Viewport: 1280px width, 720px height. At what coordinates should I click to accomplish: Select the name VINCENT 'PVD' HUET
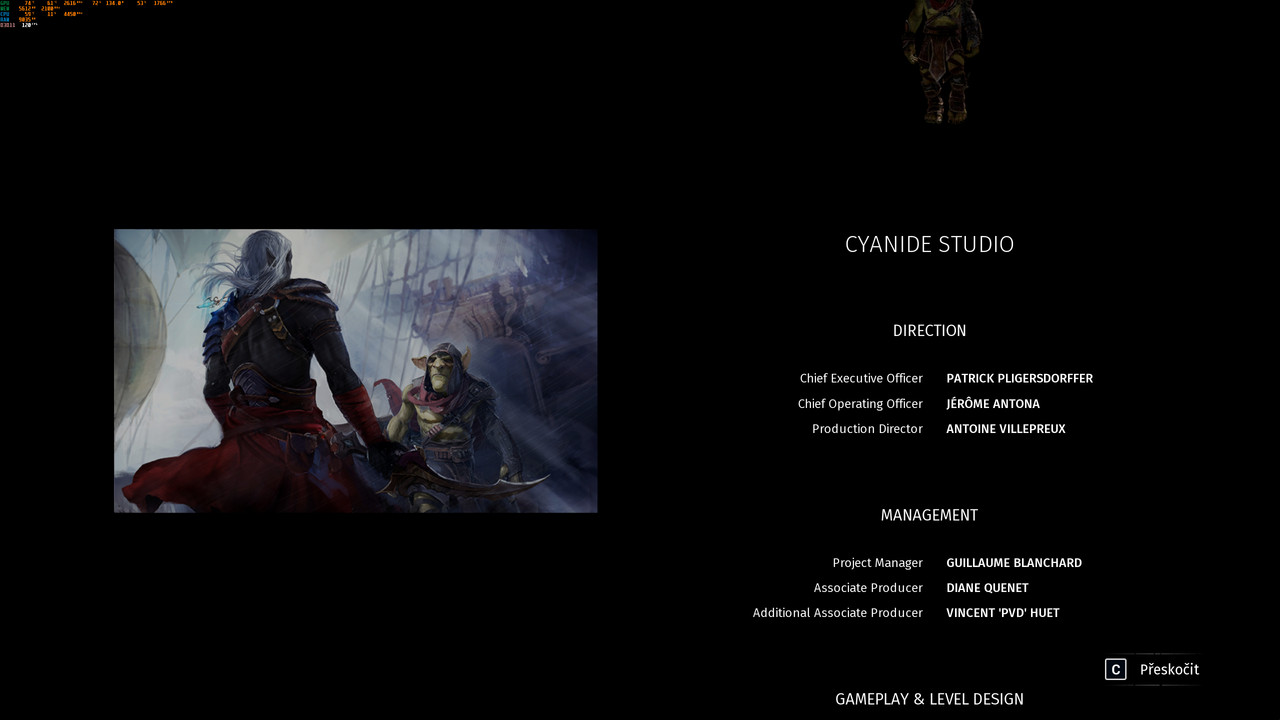point(1003,613)
